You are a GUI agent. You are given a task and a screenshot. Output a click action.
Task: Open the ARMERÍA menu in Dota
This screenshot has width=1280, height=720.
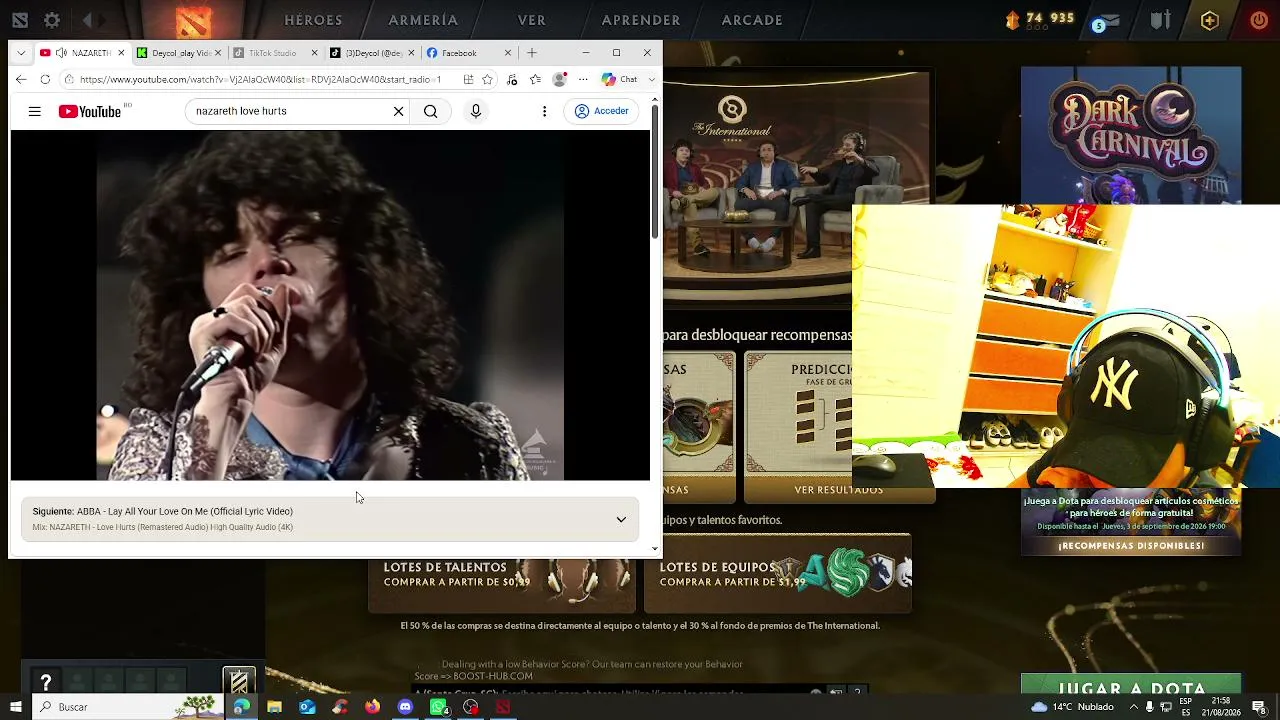(x=423, y=20)
